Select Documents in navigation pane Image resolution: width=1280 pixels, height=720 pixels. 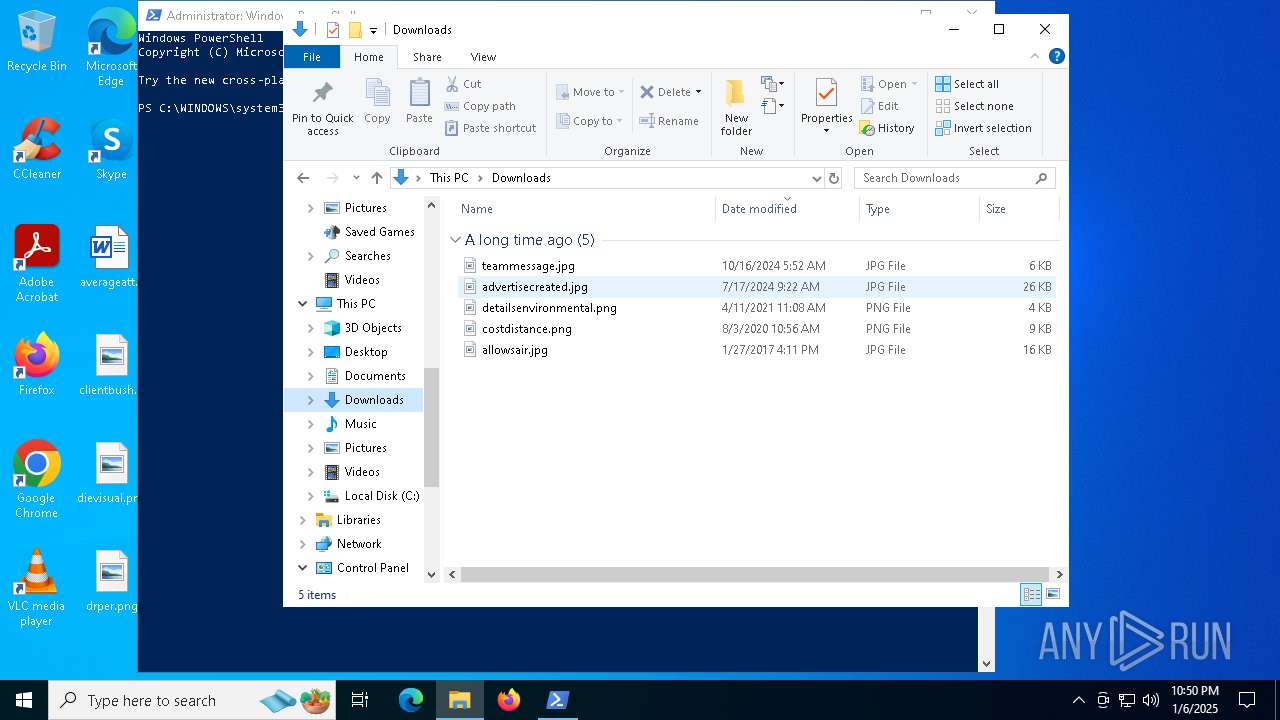375,376
